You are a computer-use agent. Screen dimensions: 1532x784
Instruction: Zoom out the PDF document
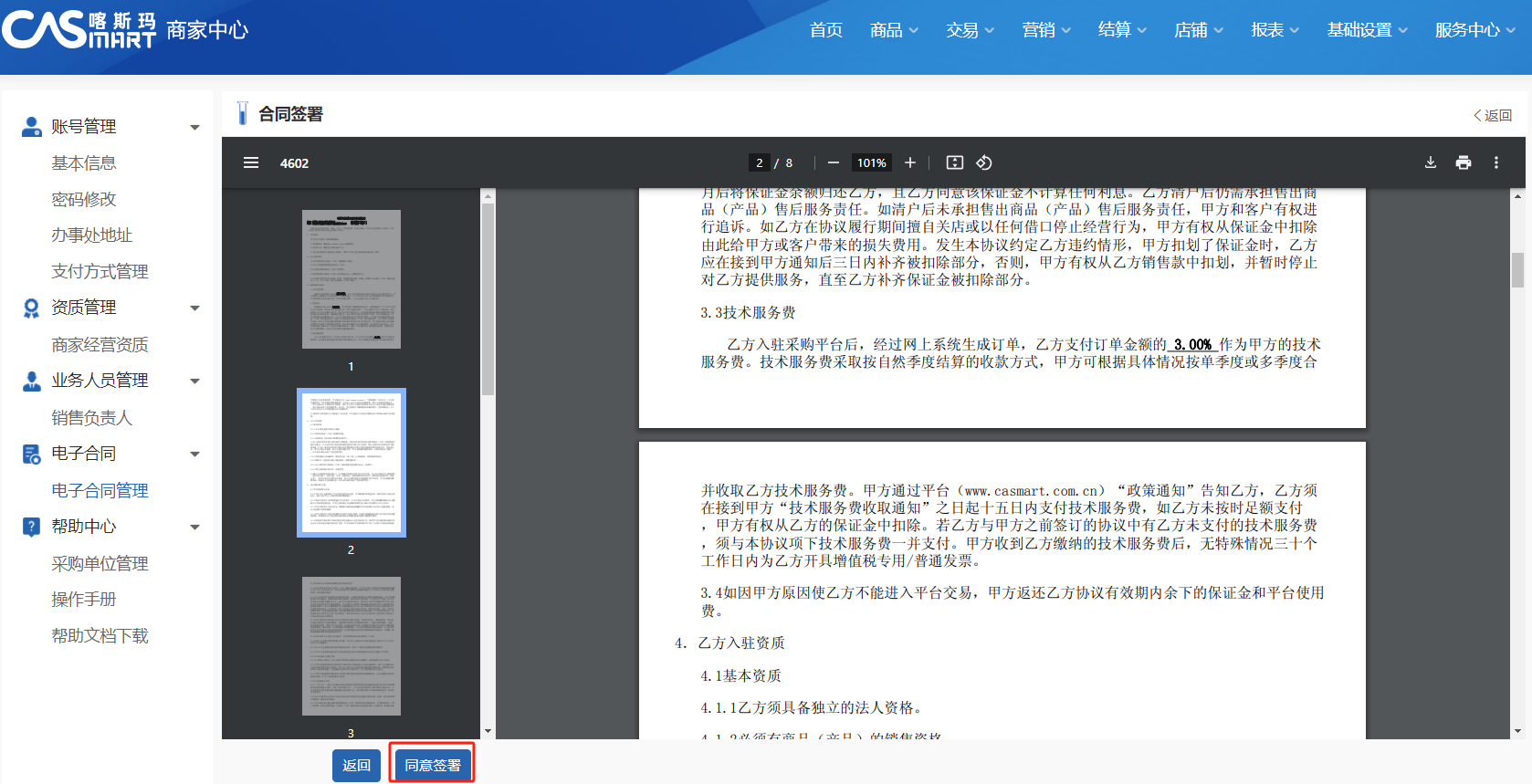pos(833,162)
